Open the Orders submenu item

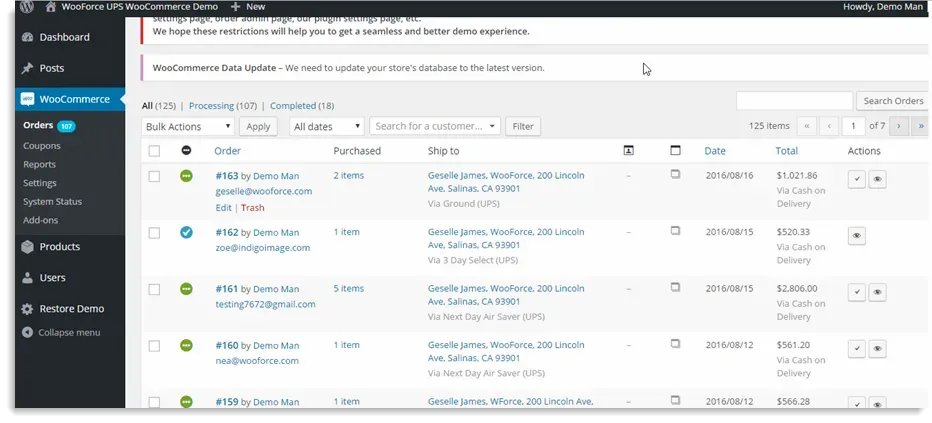coord(38,125)
